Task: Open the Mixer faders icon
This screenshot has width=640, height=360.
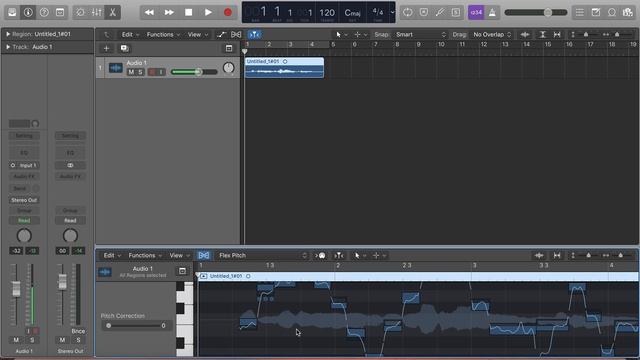Action: click(96, 12)
